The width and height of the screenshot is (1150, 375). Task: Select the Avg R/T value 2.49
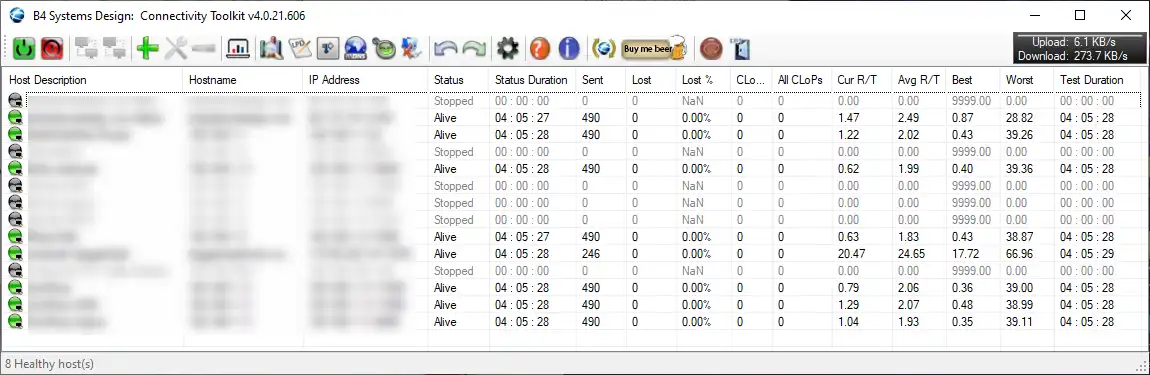(x=908, y=118)
